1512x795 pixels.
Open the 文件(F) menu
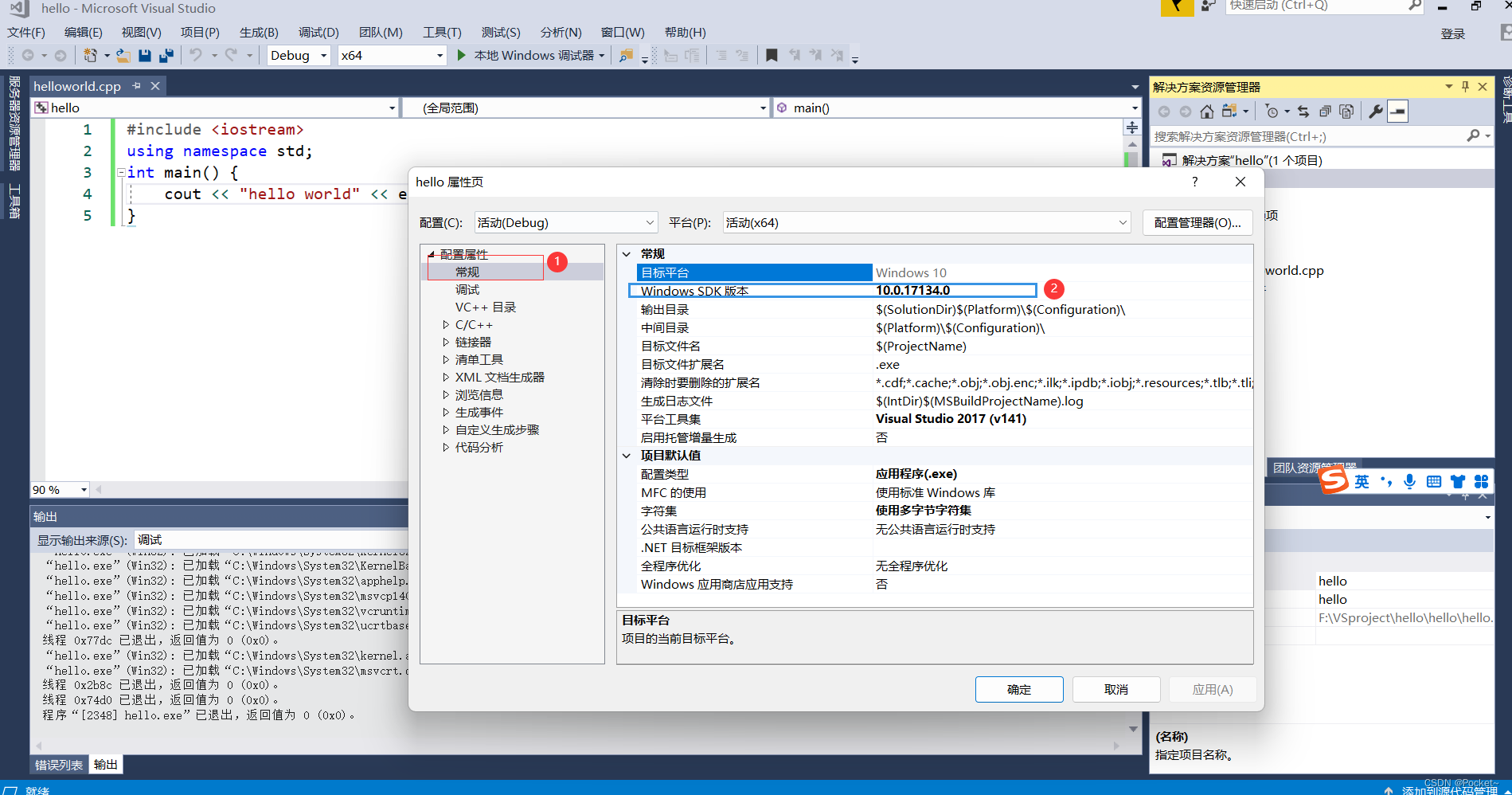(26, 32)
